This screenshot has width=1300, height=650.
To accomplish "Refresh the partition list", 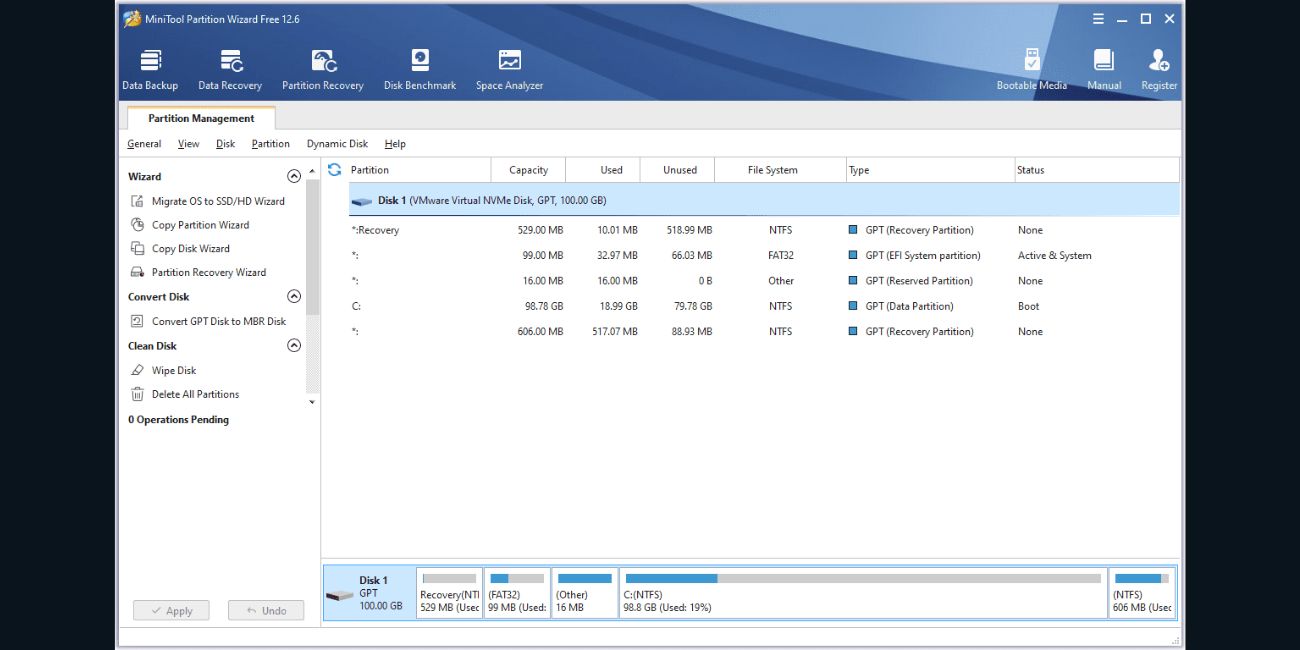I will [x=334, y=169].
